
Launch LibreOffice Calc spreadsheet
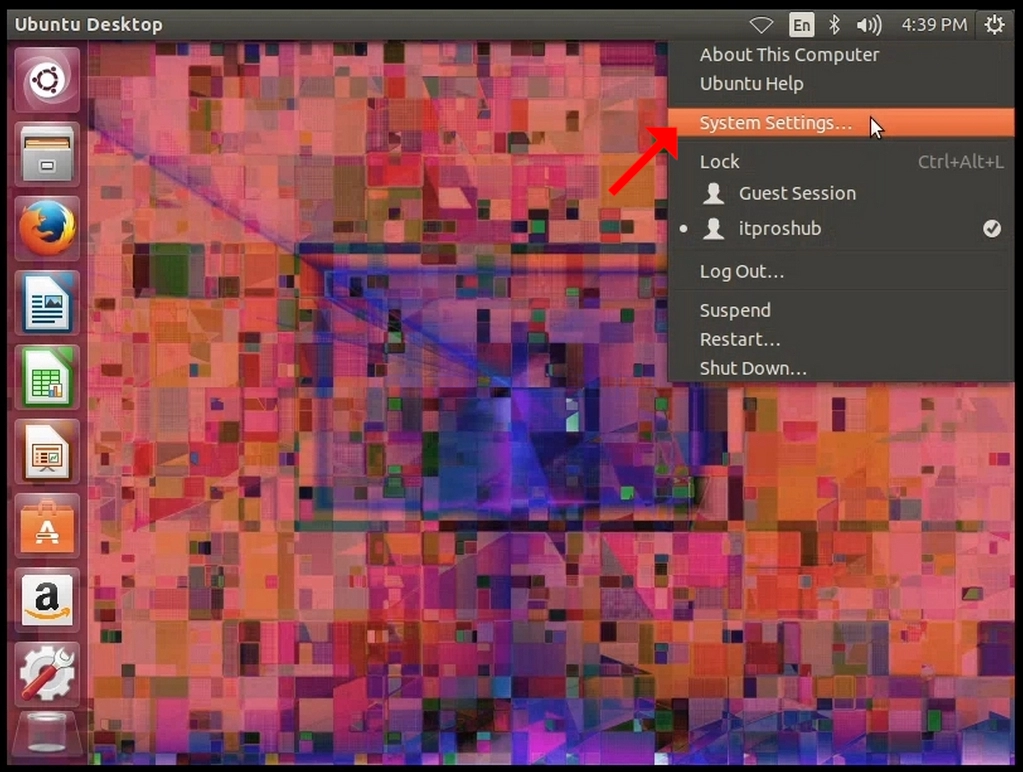click(x=47, y=378)
